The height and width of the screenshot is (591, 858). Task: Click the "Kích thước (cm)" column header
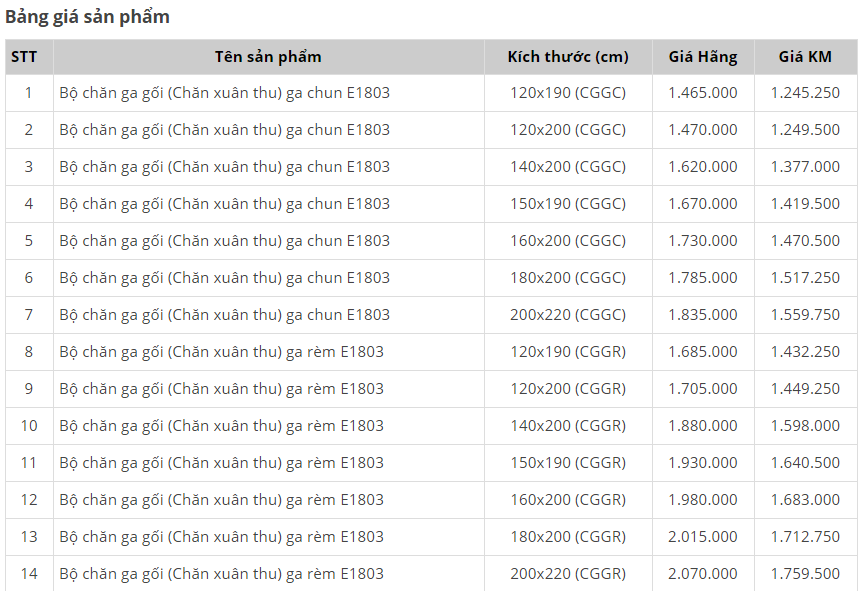pyautogui.click(x=568, y=57)
